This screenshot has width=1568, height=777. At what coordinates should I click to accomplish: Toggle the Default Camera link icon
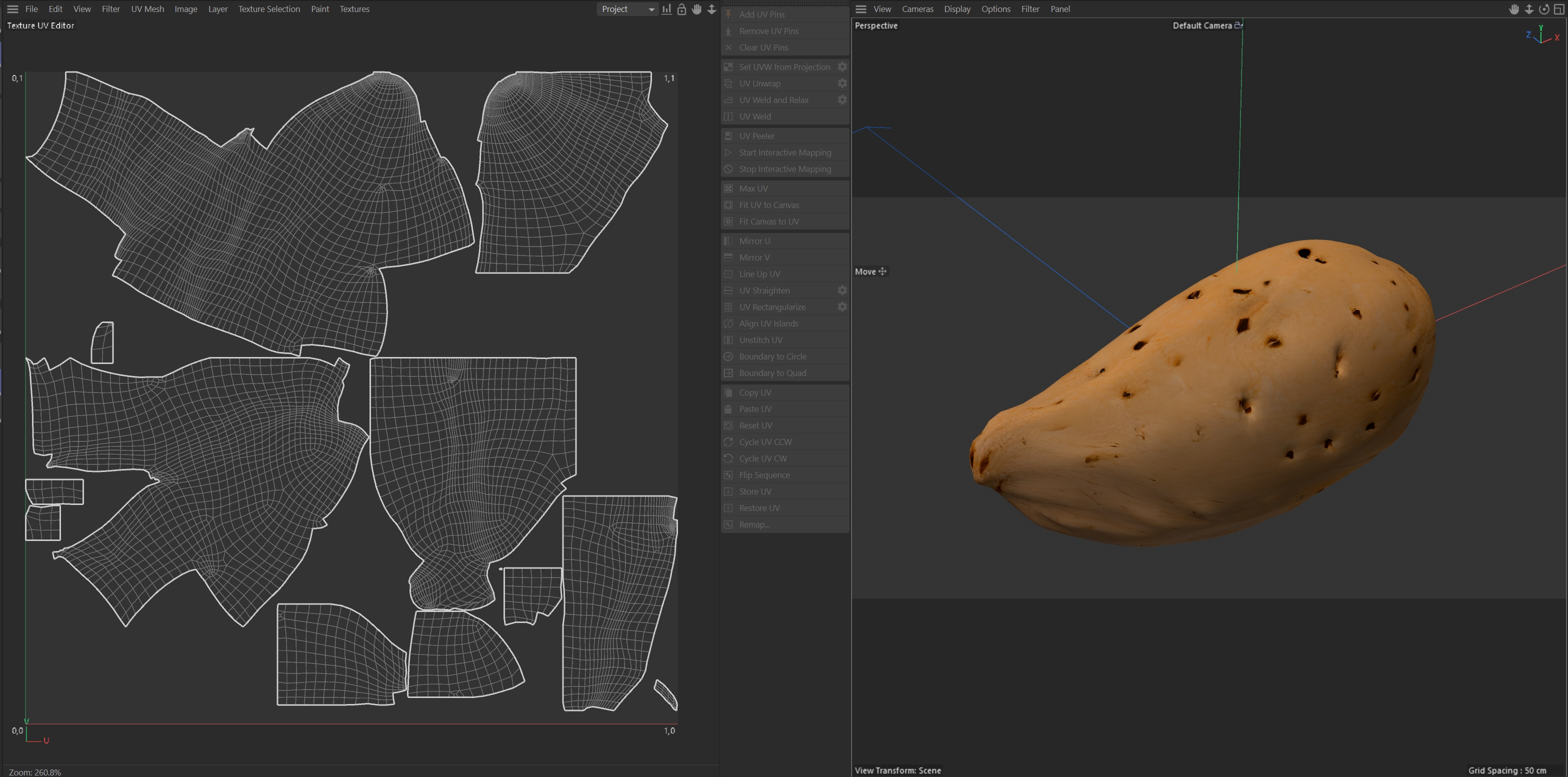point(1238,25)
